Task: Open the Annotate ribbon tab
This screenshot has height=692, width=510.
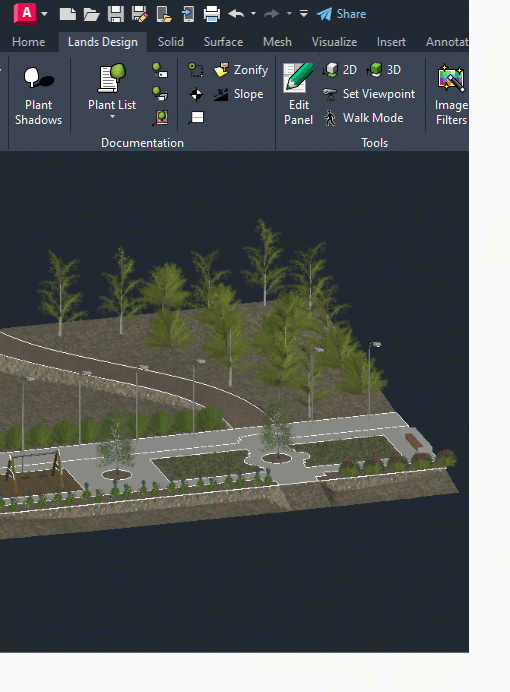Action: [447, 42]
